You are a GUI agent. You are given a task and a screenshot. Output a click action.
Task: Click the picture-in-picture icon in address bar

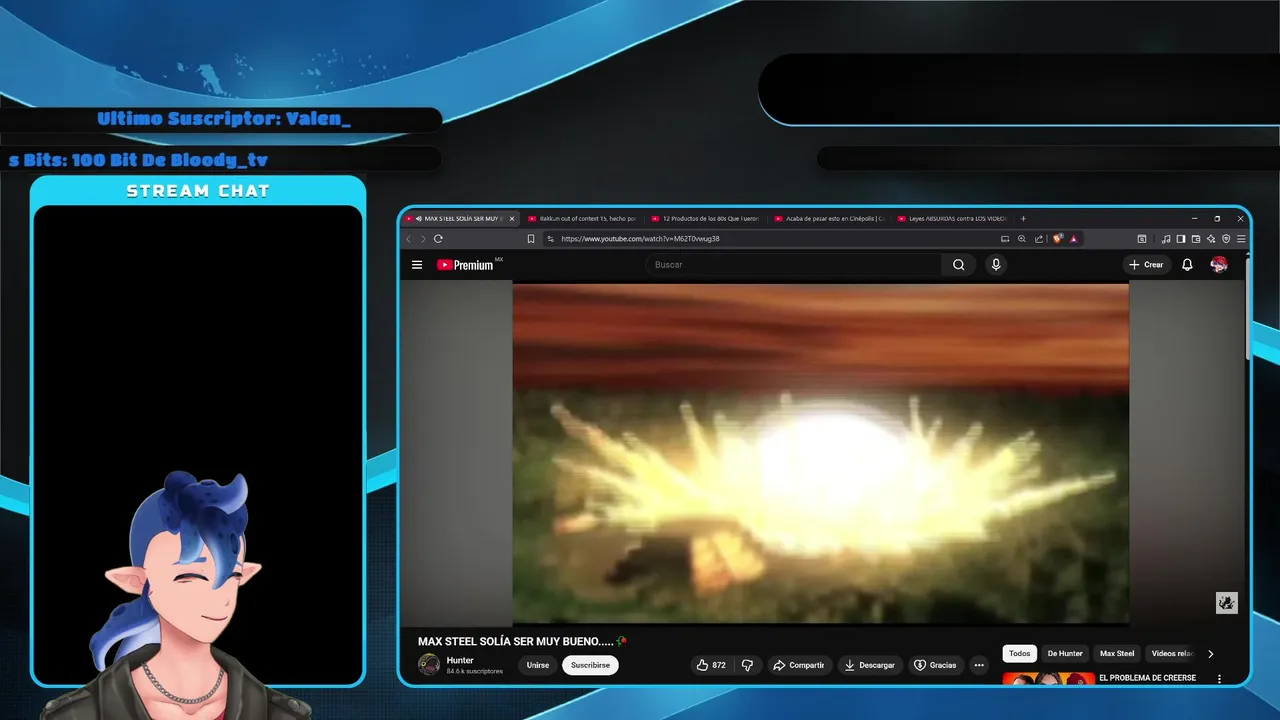1005,239
